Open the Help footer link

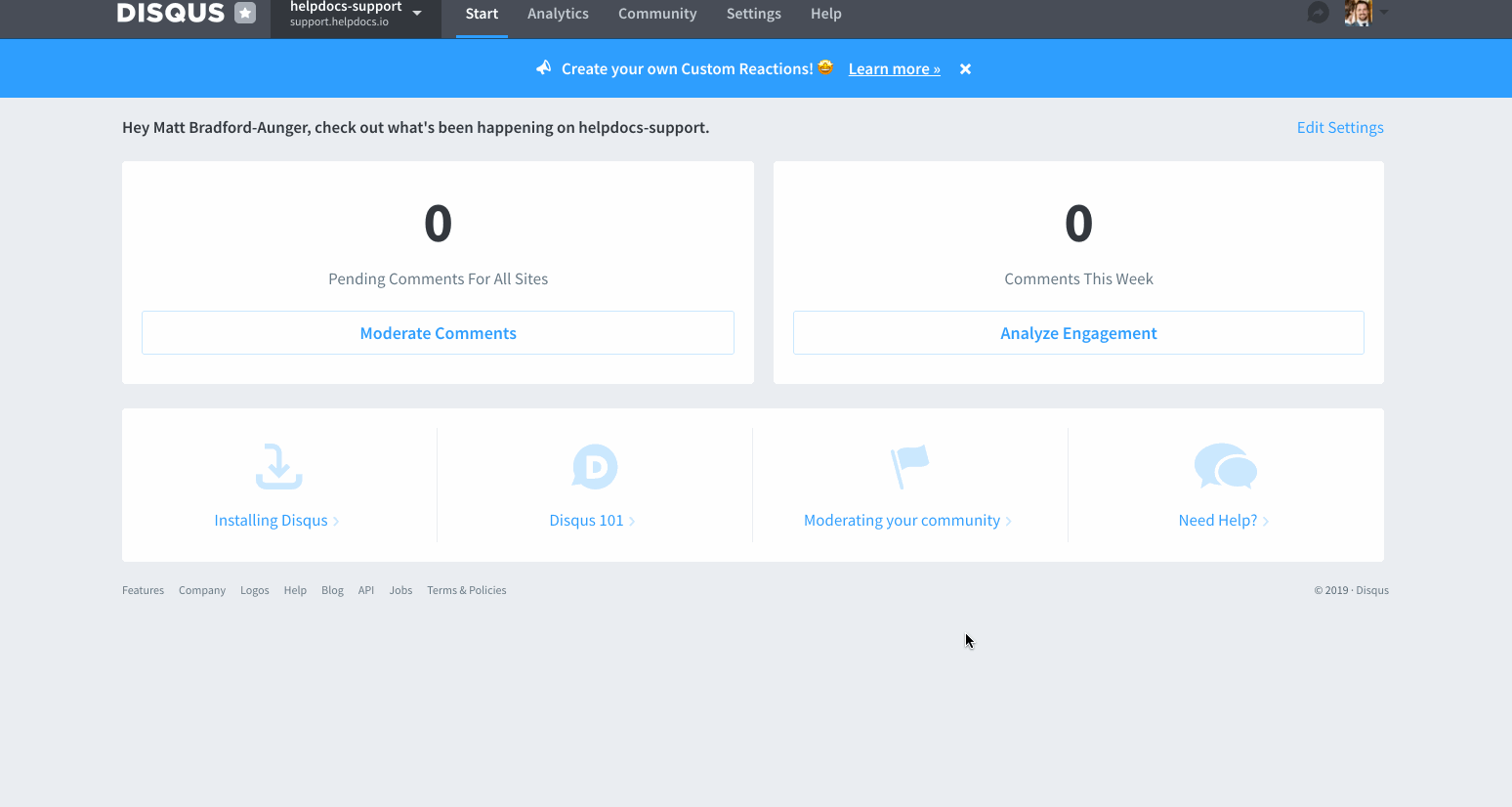tap(295, 590)
